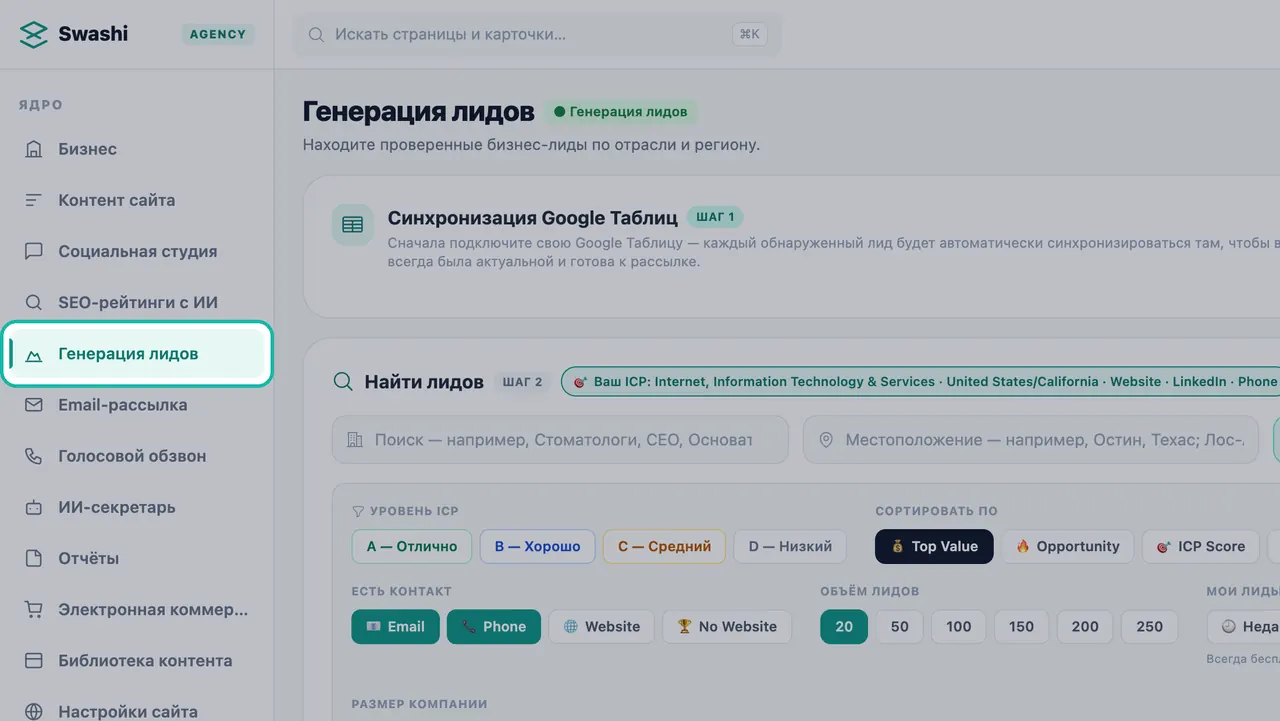Image resolution: width=1280 pixels, height=721 pixels.
Task: Click the Синхронизация Google Таблиц heading
Action: 533,217
